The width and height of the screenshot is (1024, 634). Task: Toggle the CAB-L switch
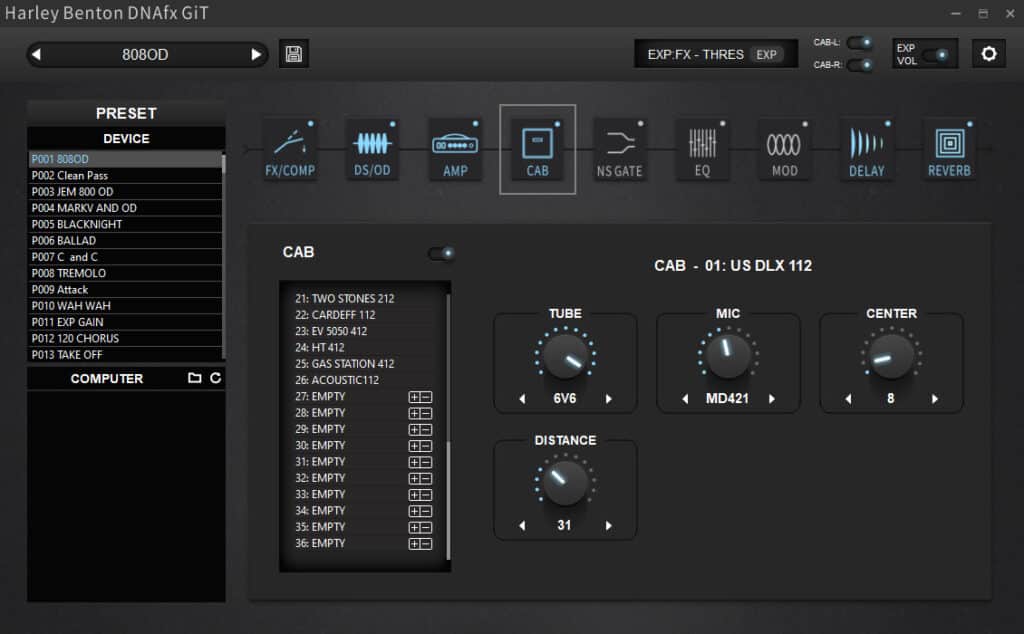[860, 42]
